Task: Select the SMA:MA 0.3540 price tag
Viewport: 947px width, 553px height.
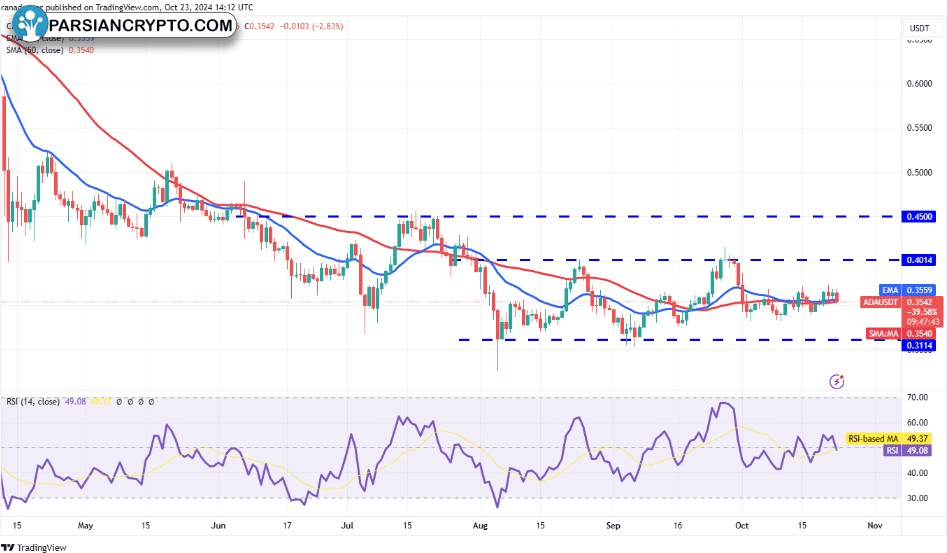Action: (x=900, y=333)
